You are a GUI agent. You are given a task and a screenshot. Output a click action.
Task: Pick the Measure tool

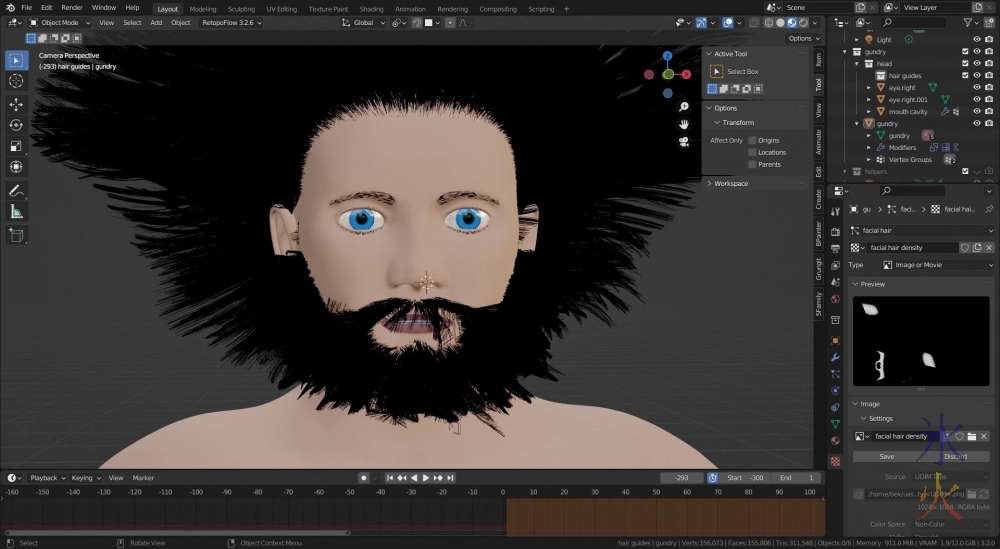coord(16,211)
